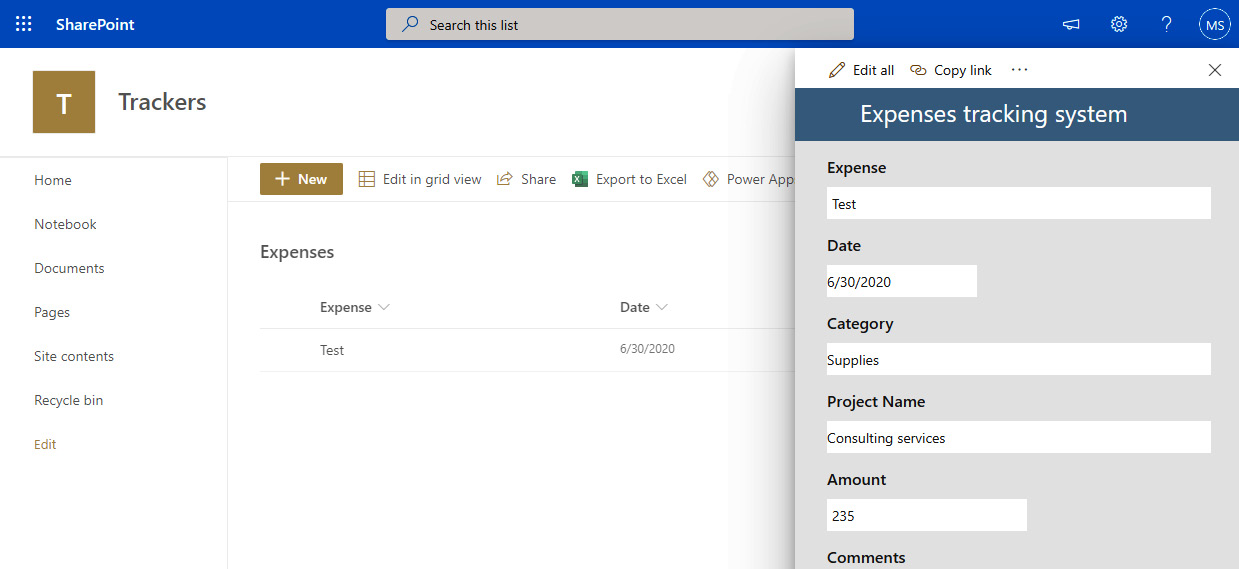The image size is (1239, 569).
Task: Open the megaphone notifications icon
Action: click(1071, 24)
